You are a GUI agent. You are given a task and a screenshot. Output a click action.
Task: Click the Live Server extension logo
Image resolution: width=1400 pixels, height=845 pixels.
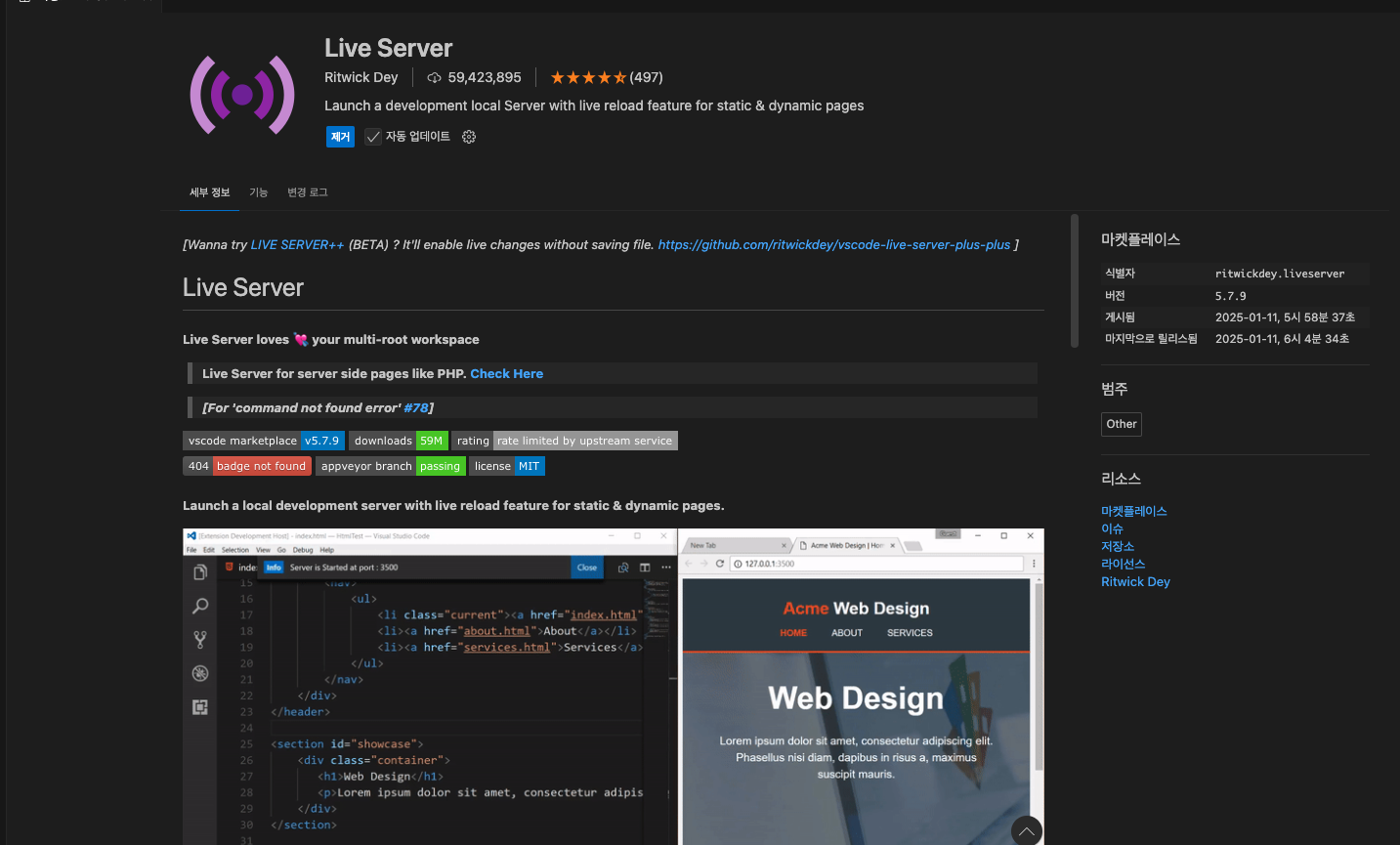242,95
